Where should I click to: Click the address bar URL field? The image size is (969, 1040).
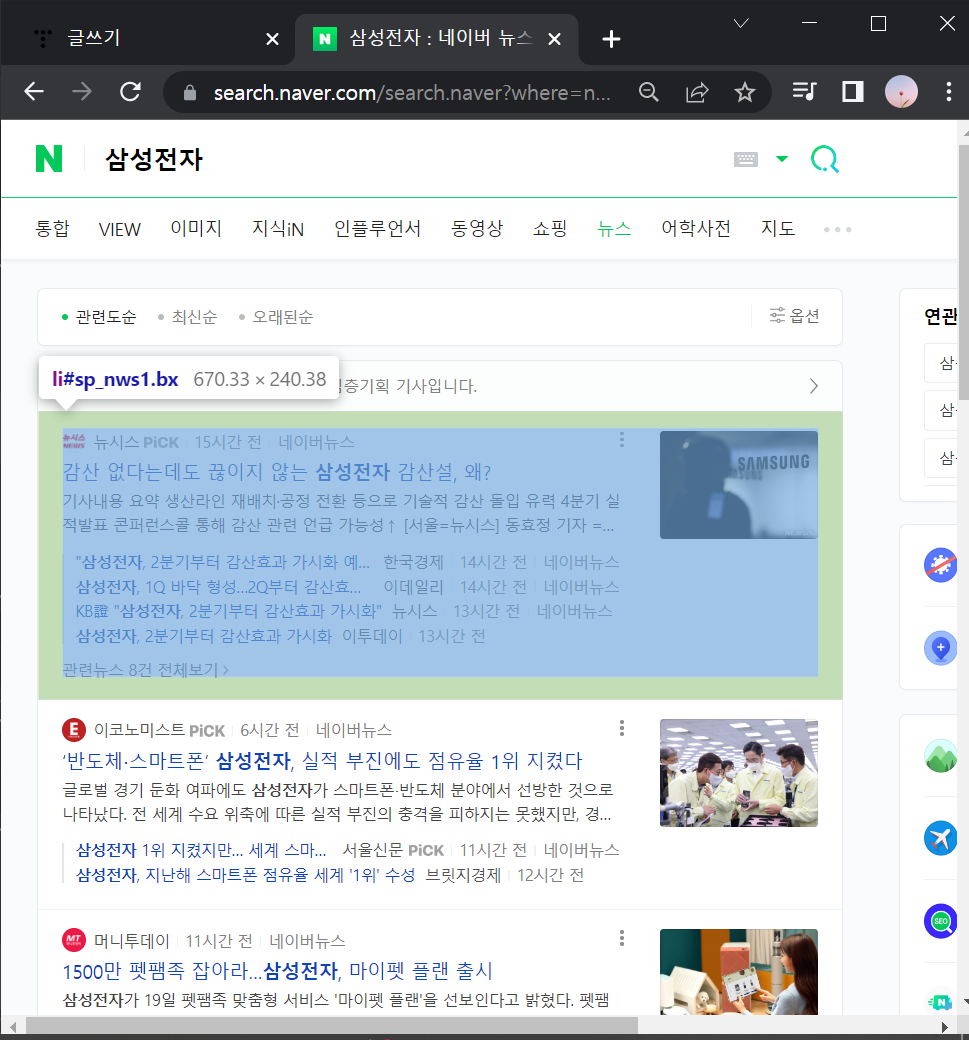click(411, 93)
